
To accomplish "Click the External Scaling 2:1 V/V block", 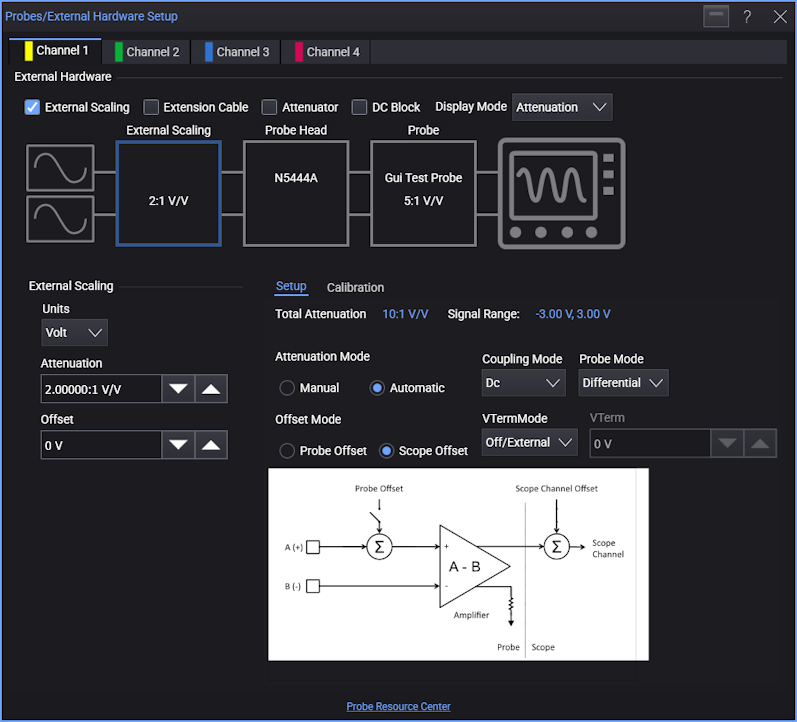I will (x=168, y=193).
